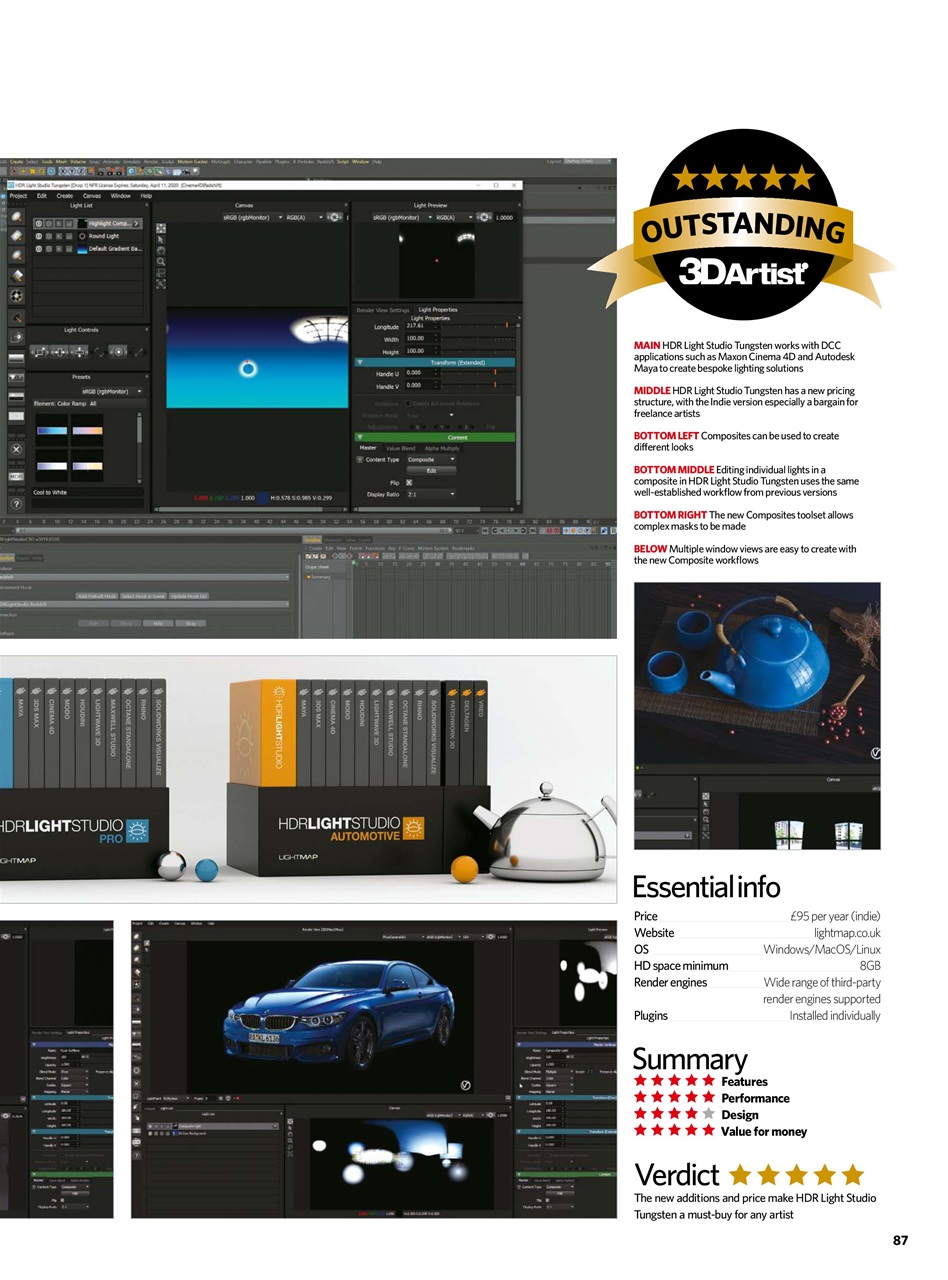Select the Zoom tool in the Canvas toolbar
This screenshot has height=1280, width=948.
click(160, 261)
